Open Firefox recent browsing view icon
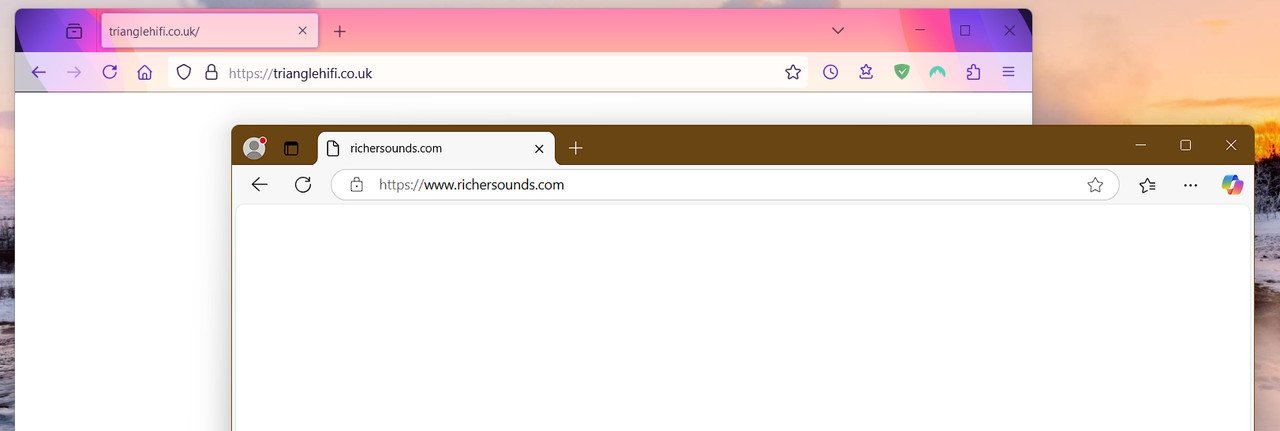 coord(74,31)
